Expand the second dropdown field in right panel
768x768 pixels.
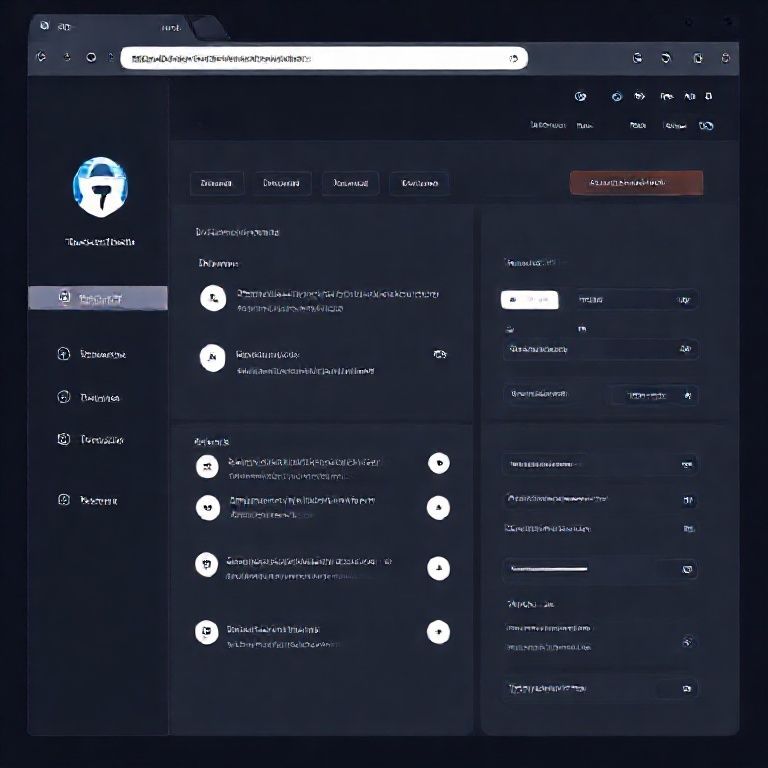pos(600,349)
